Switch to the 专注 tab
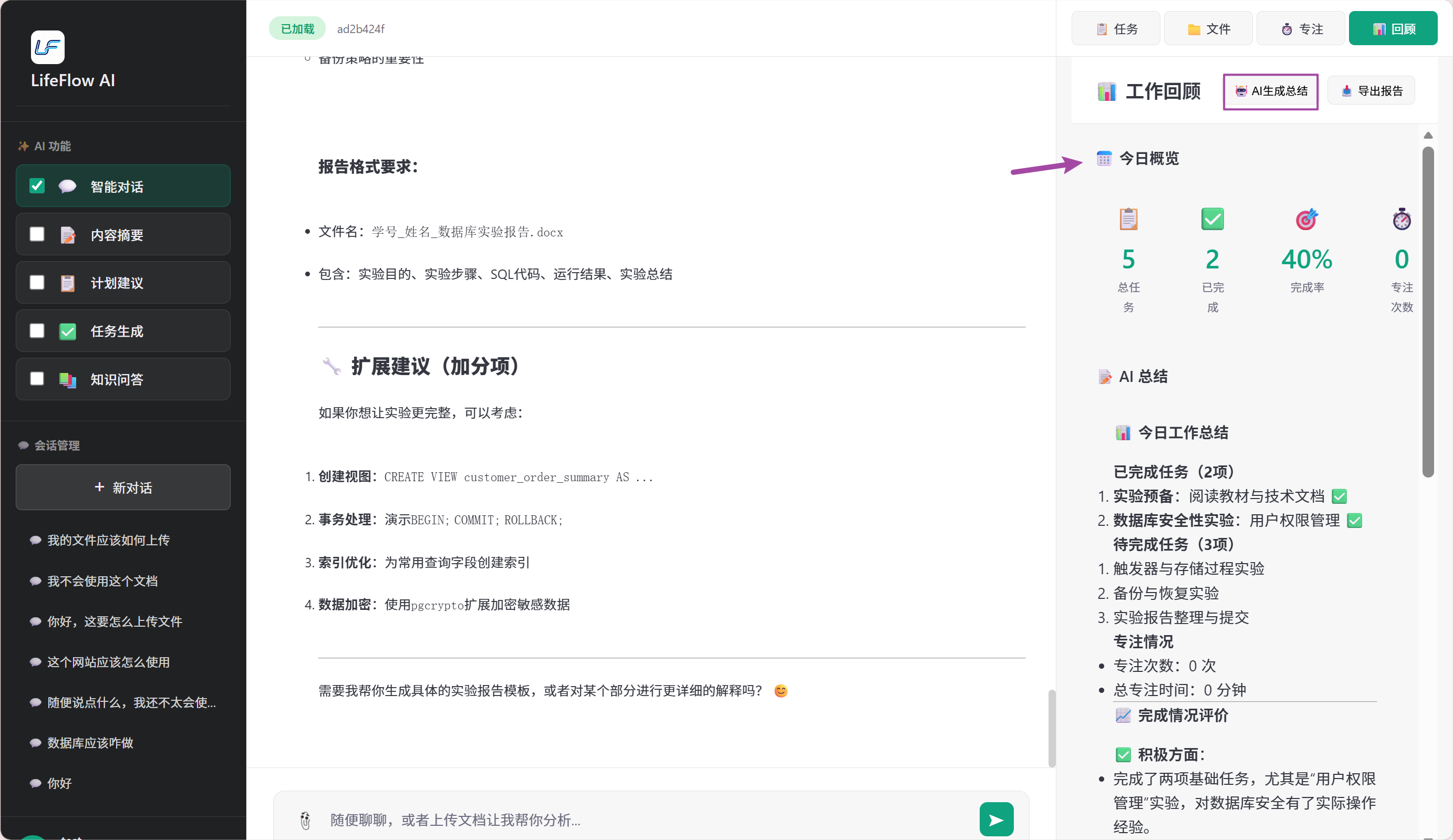 click(1301, 29)
